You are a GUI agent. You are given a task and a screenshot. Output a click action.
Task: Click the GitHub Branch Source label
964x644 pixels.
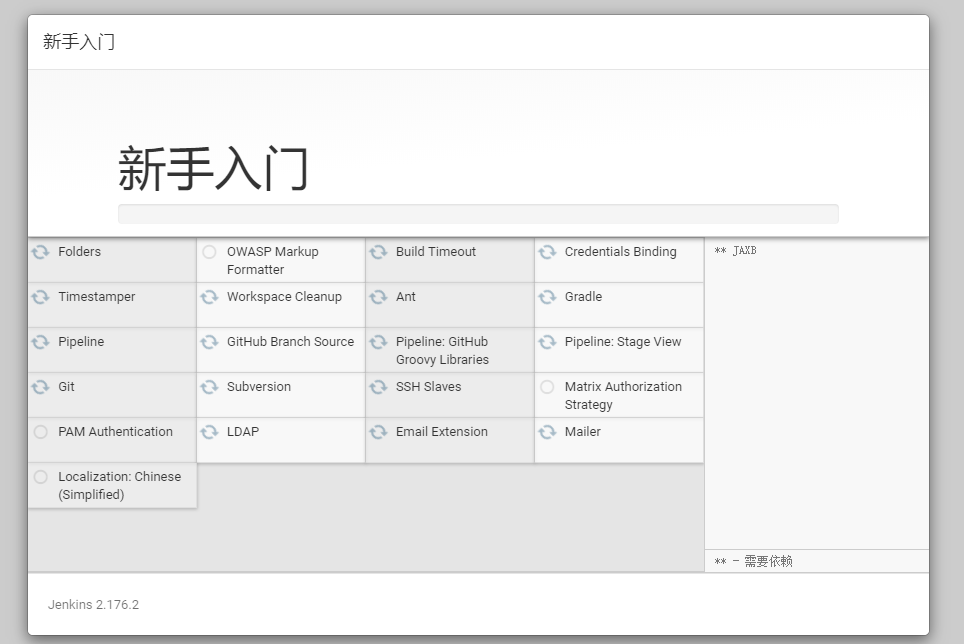(x=290, y=341)
